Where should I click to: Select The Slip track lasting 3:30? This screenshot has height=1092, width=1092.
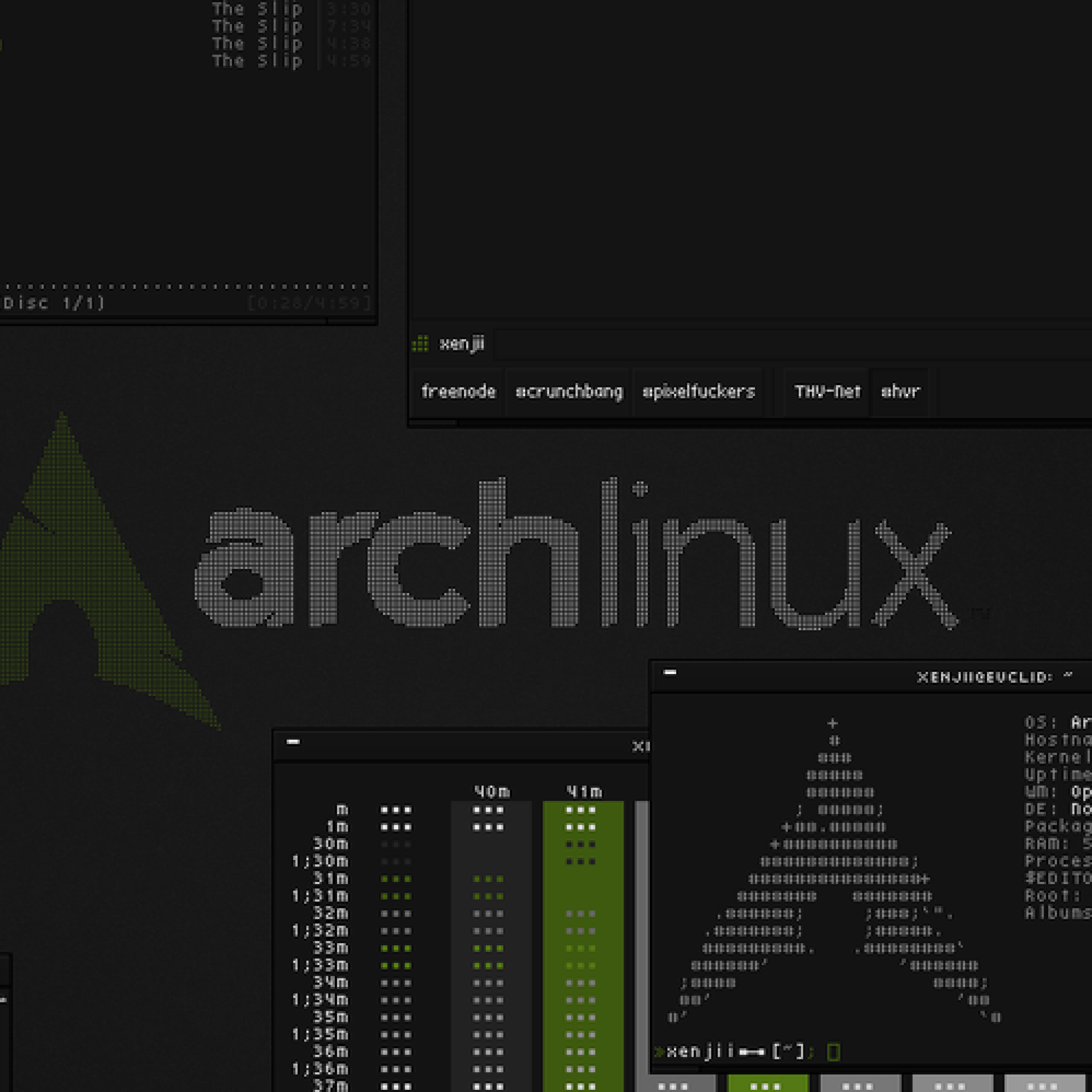click(x=291, y=9)
